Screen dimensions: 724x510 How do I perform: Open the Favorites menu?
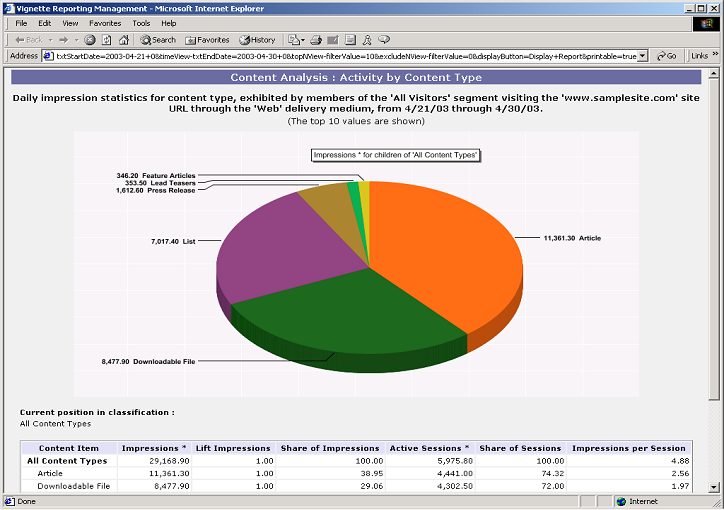tap(105, 23)
